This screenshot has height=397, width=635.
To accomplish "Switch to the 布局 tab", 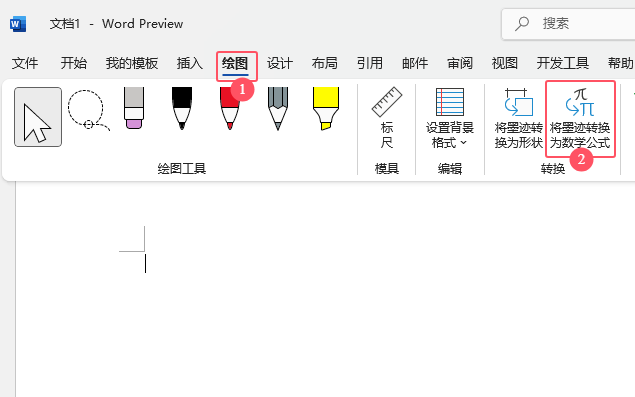I will click(x=324, y=63).
